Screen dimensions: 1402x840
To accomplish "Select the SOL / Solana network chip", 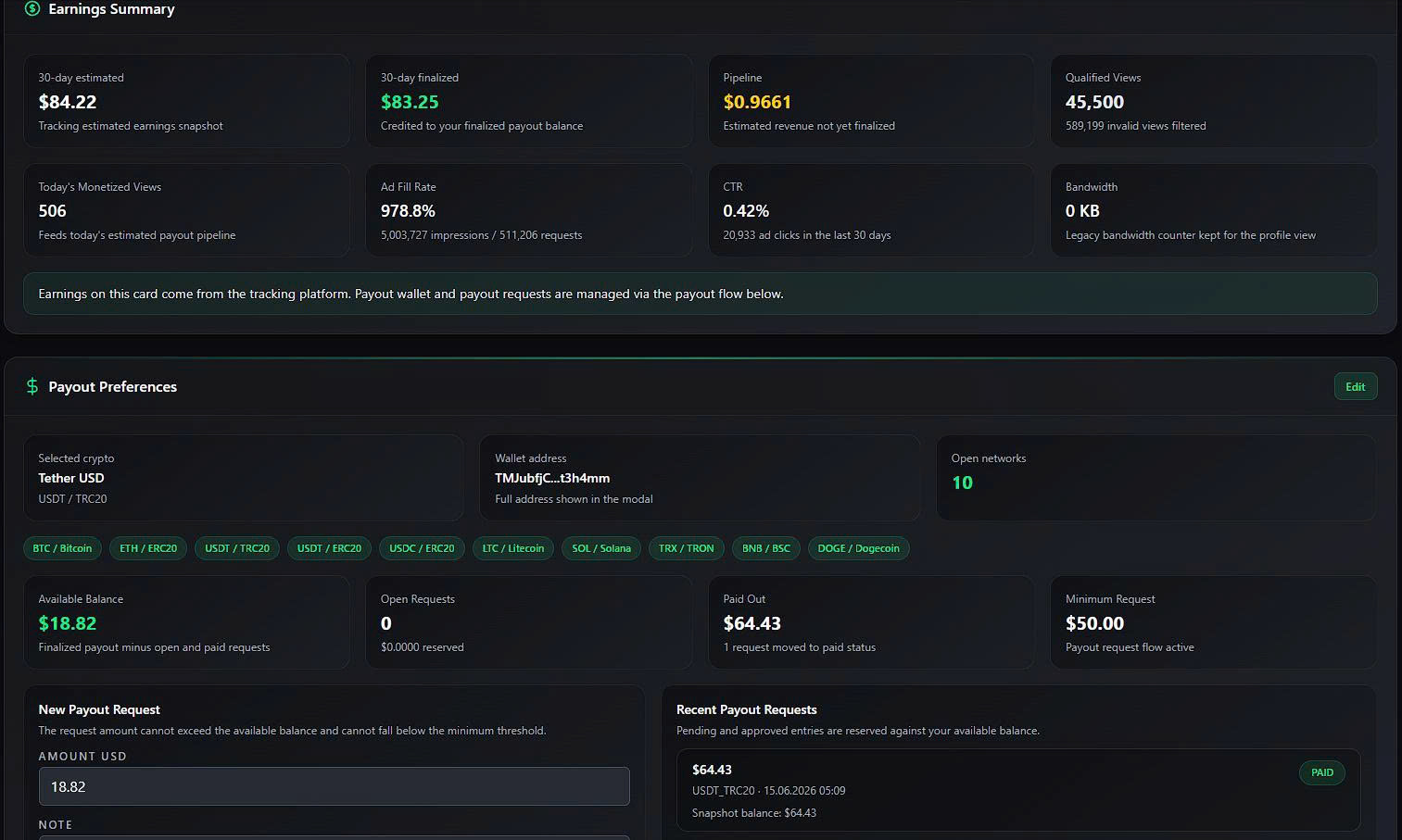I will (601, 548).
